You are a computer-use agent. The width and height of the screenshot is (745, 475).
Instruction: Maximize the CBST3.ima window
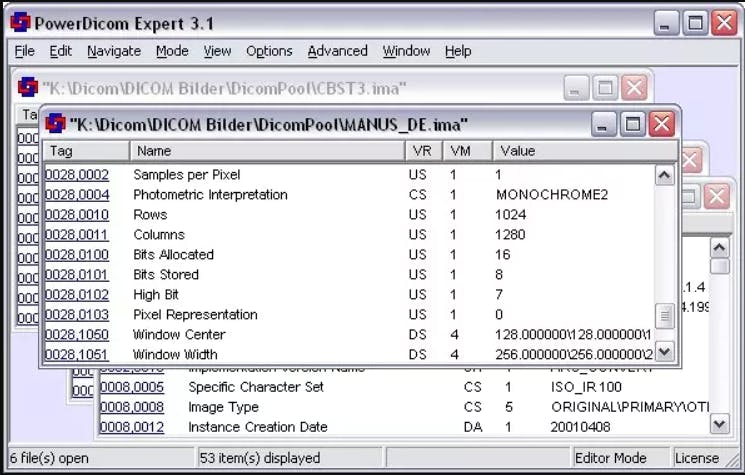pyautogui.click(x=605, y=88)
